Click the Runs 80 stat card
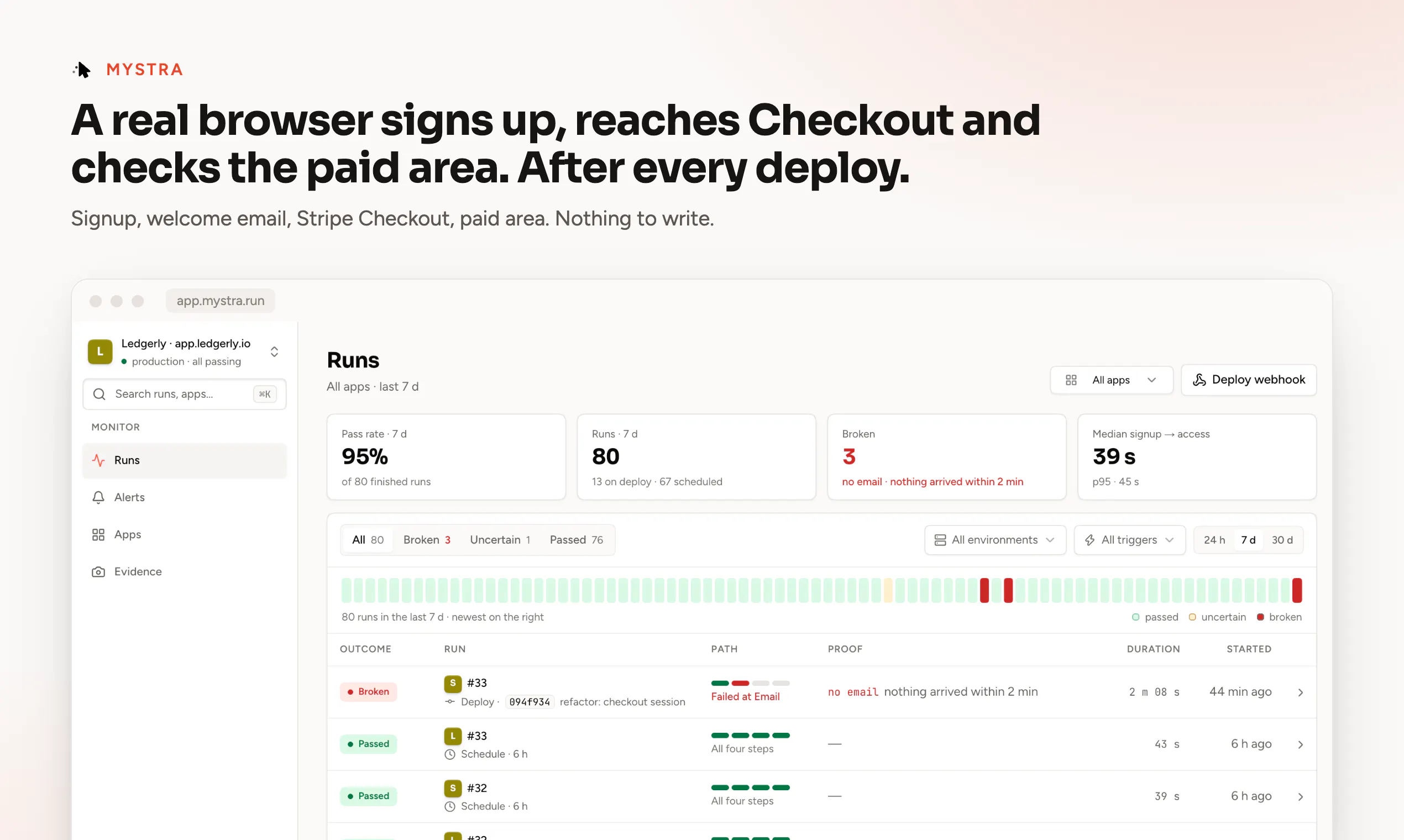The height and width of the screenshot is (840, 1404). 696,457
